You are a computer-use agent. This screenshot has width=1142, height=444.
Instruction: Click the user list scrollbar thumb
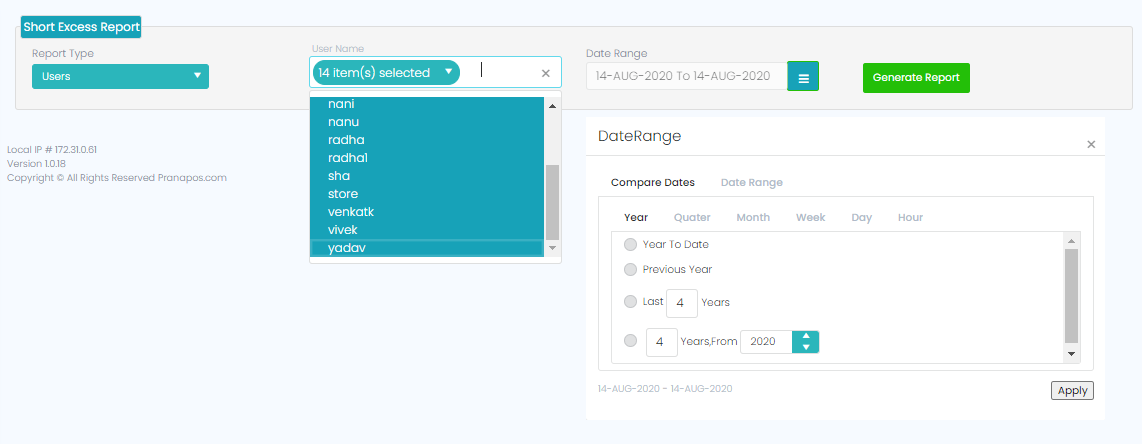point(552,201)
